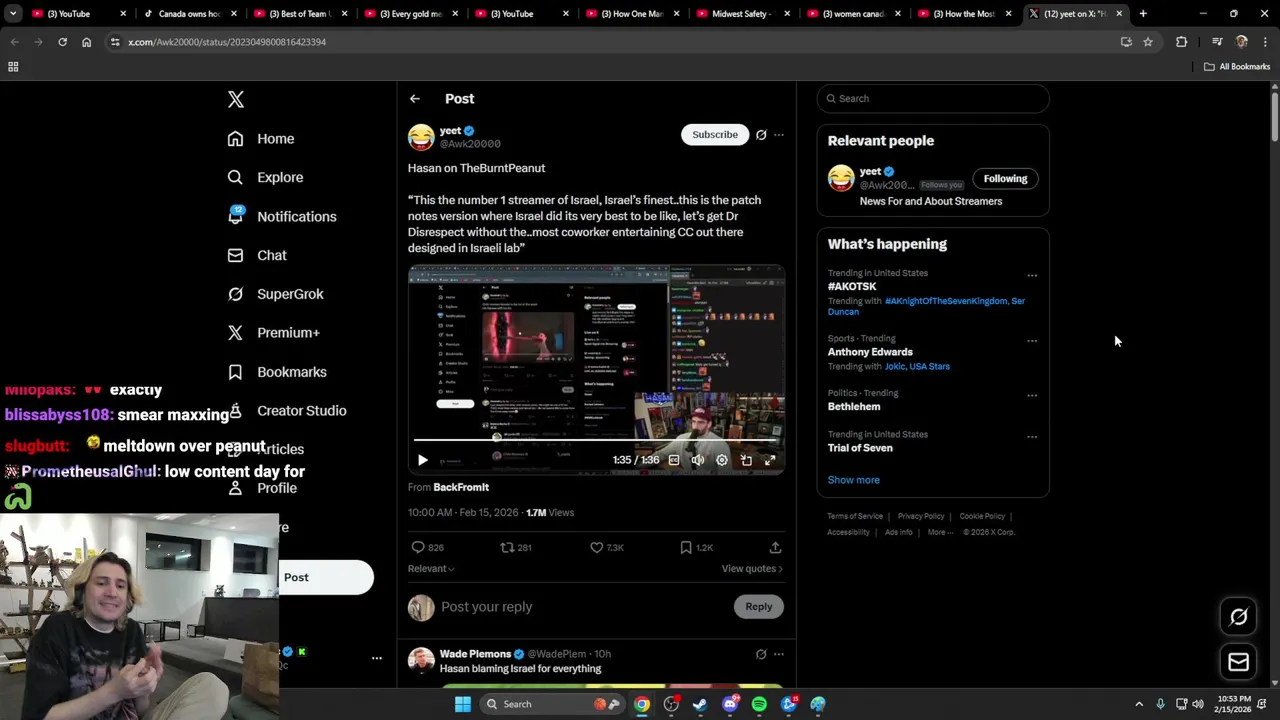Screen dimensions: 1280x720
Task: Open media controls icon in Chrome toolbar
Action: pyautogui.click(x=1217, y=42)
